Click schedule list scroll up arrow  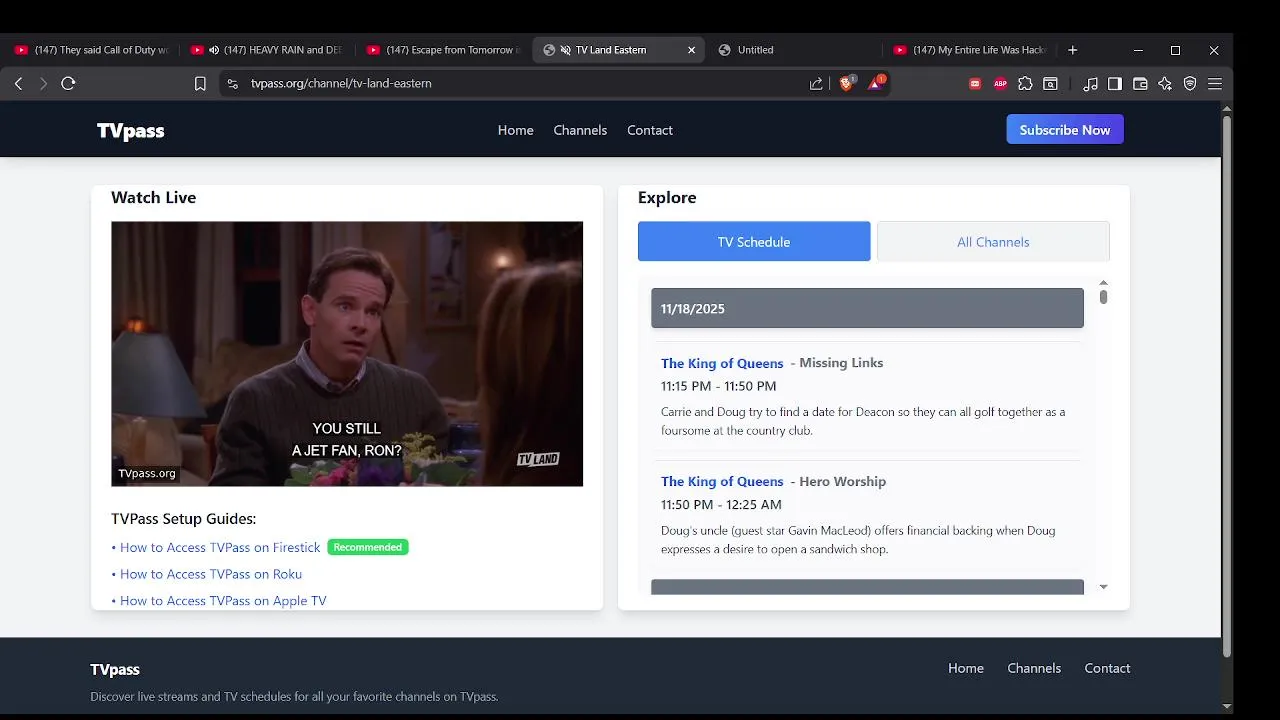point(1103,283)
